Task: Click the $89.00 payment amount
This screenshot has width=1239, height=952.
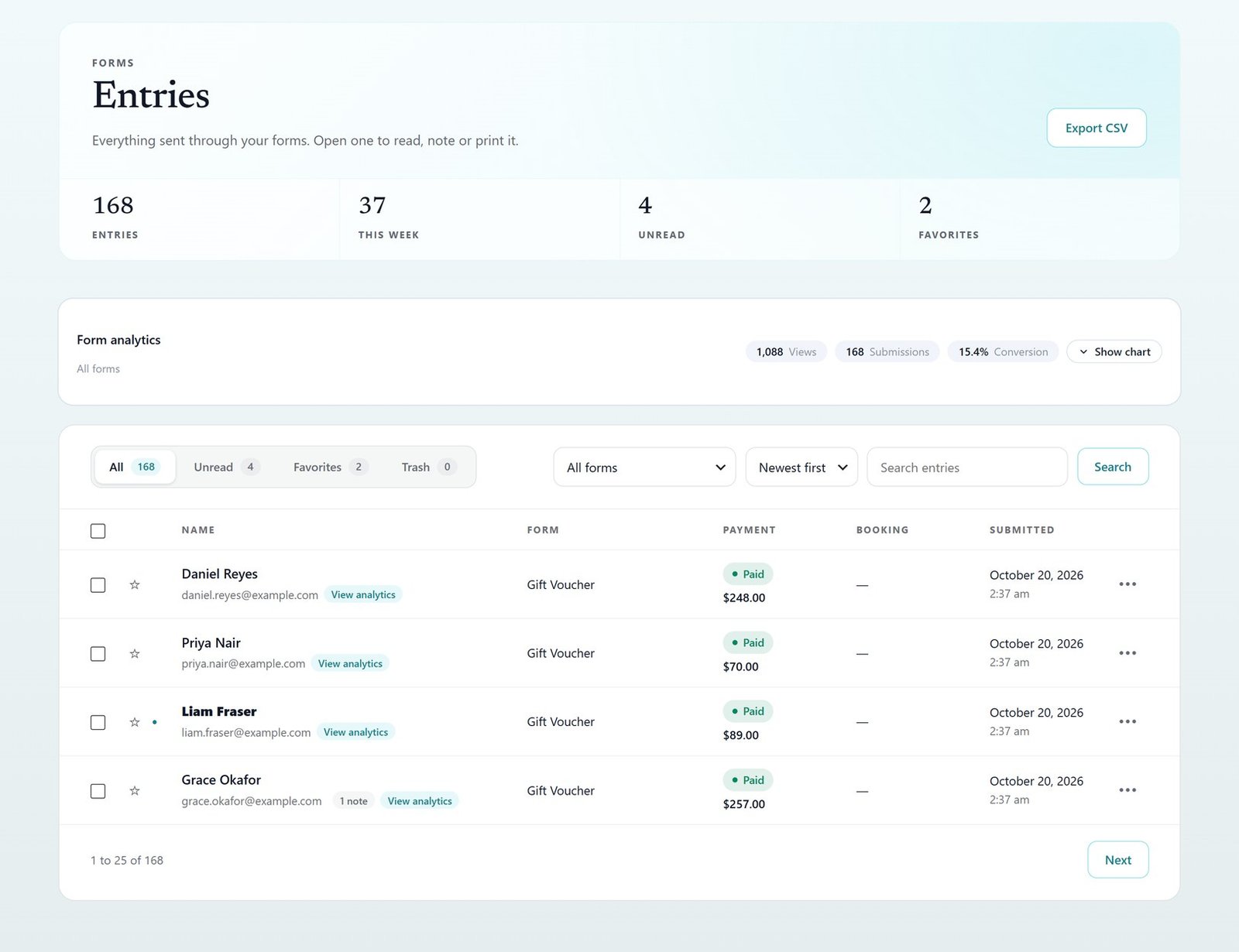Action: (741, 735)
